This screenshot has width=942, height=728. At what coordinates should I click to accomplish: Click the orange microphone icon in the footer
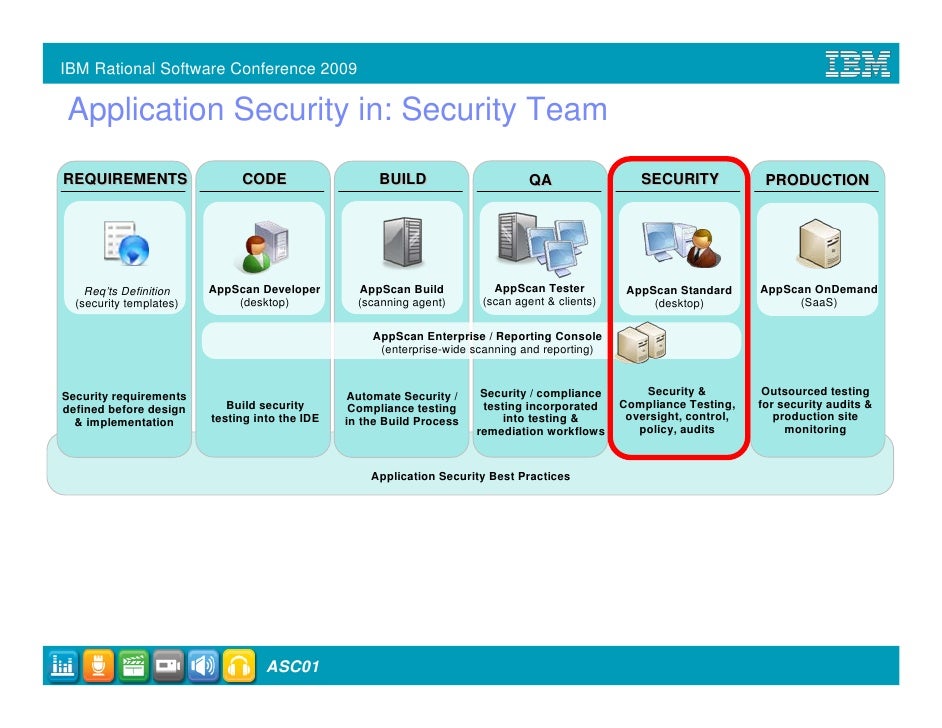pyautogui.click(x=98, y=666)
